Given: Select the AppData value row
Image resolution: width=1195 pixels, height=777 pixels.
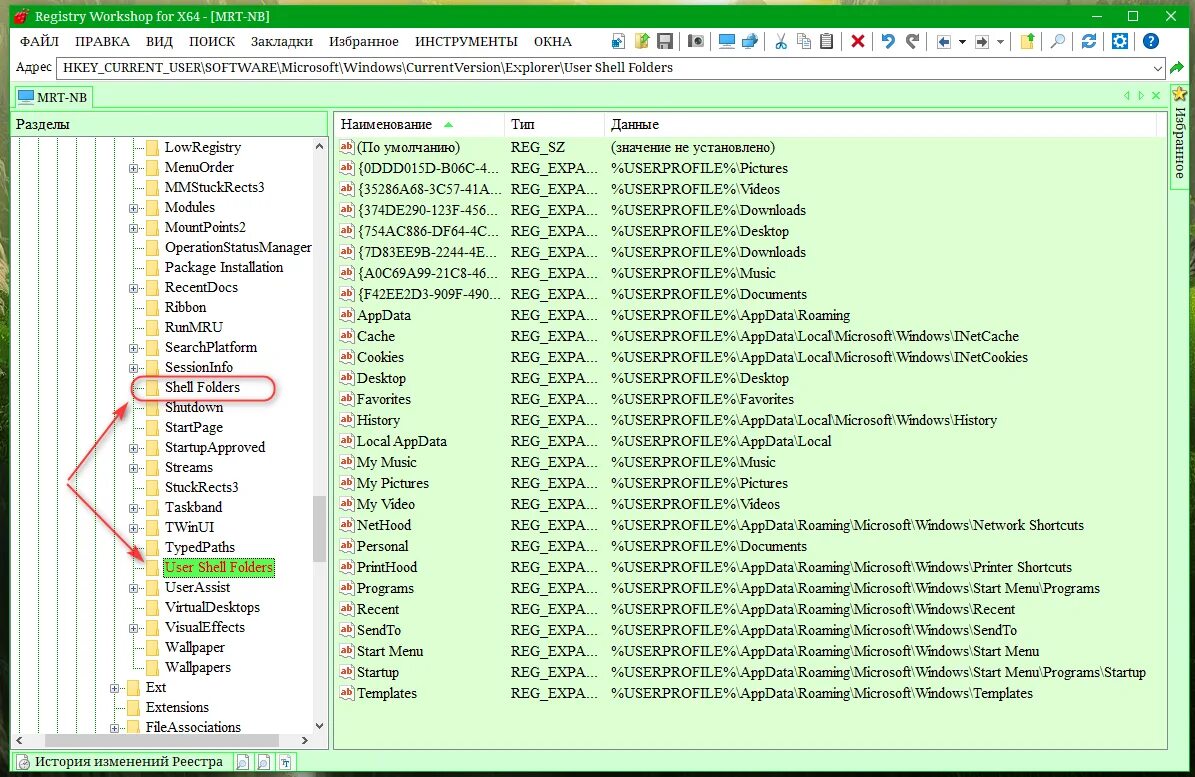Looking at the screenshot, I should 751,315.
